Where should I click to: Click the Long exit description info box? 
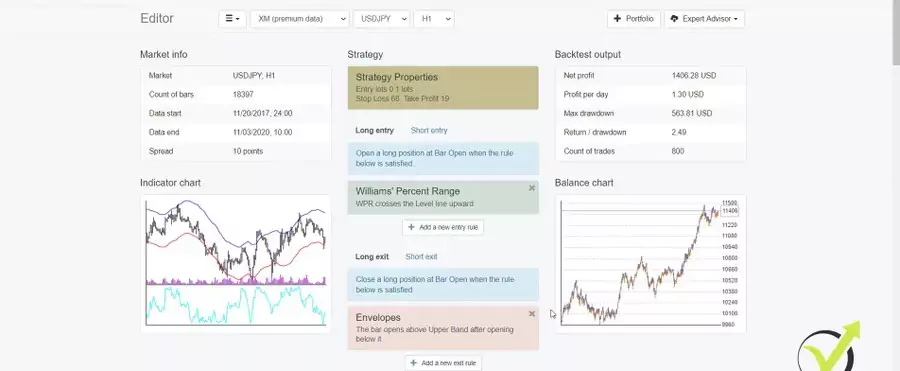tap(443, 285)
